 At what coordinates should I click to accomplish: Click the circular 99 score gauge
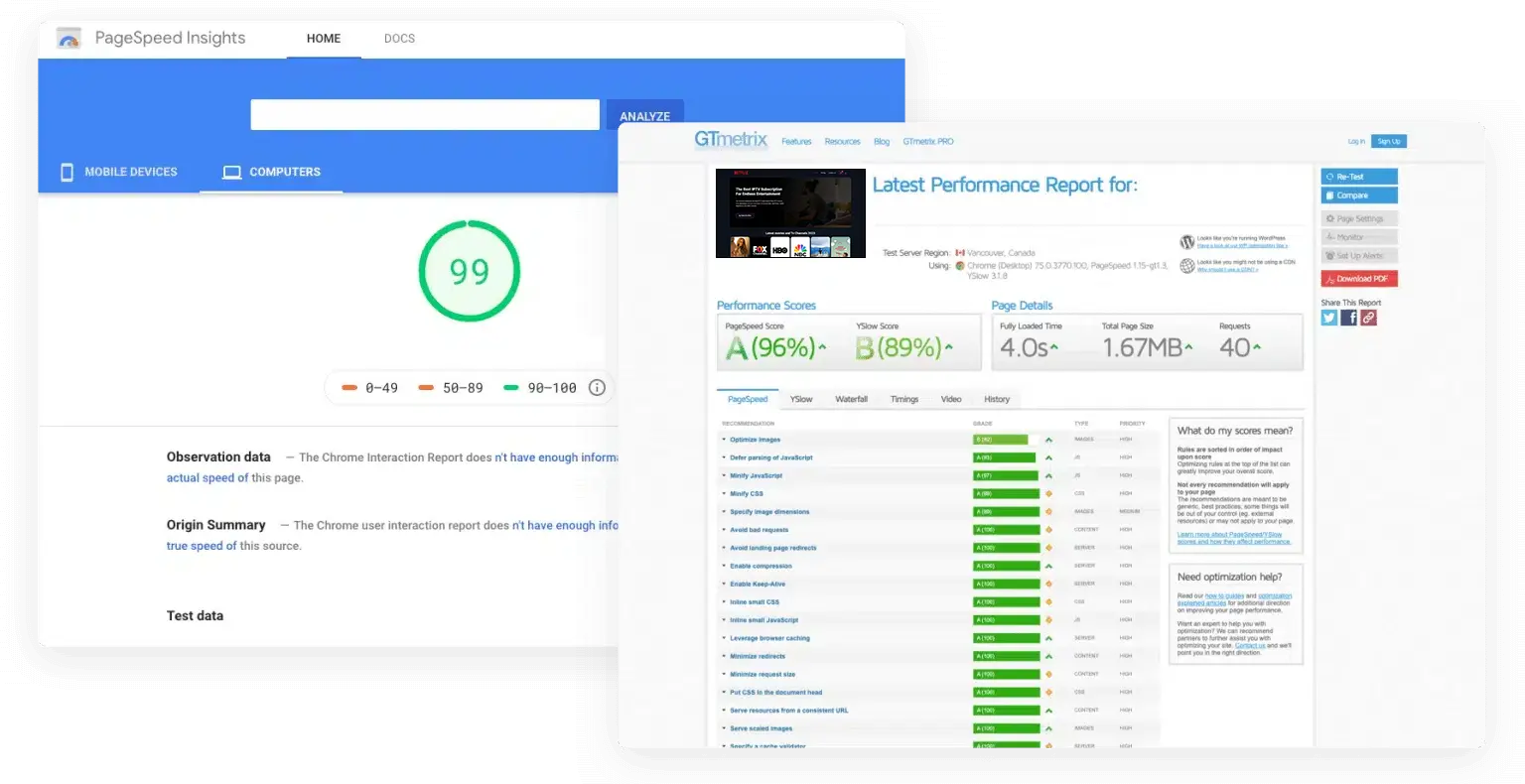click(470, 271)
